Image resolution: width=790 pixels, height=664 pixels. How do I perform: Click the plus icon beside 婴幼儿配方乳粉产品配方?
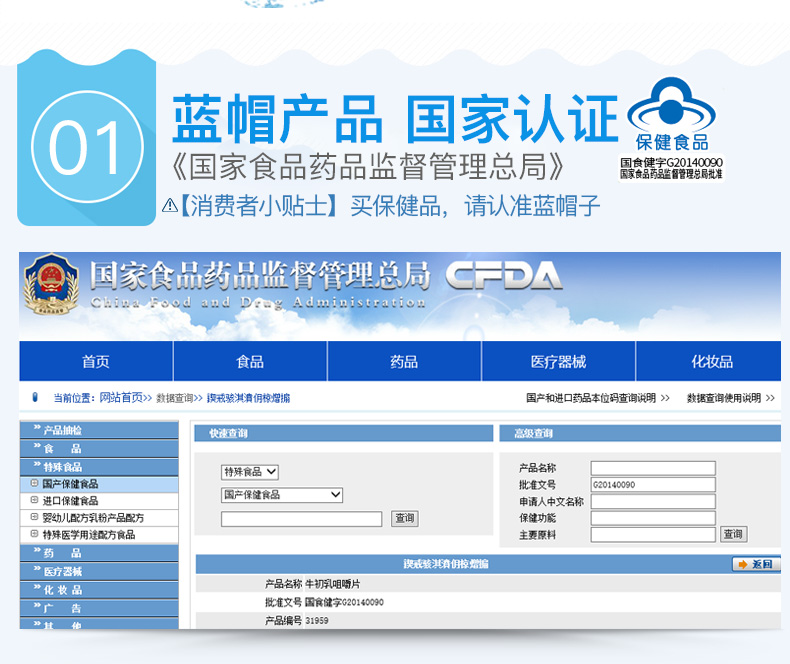click(34, 516)
